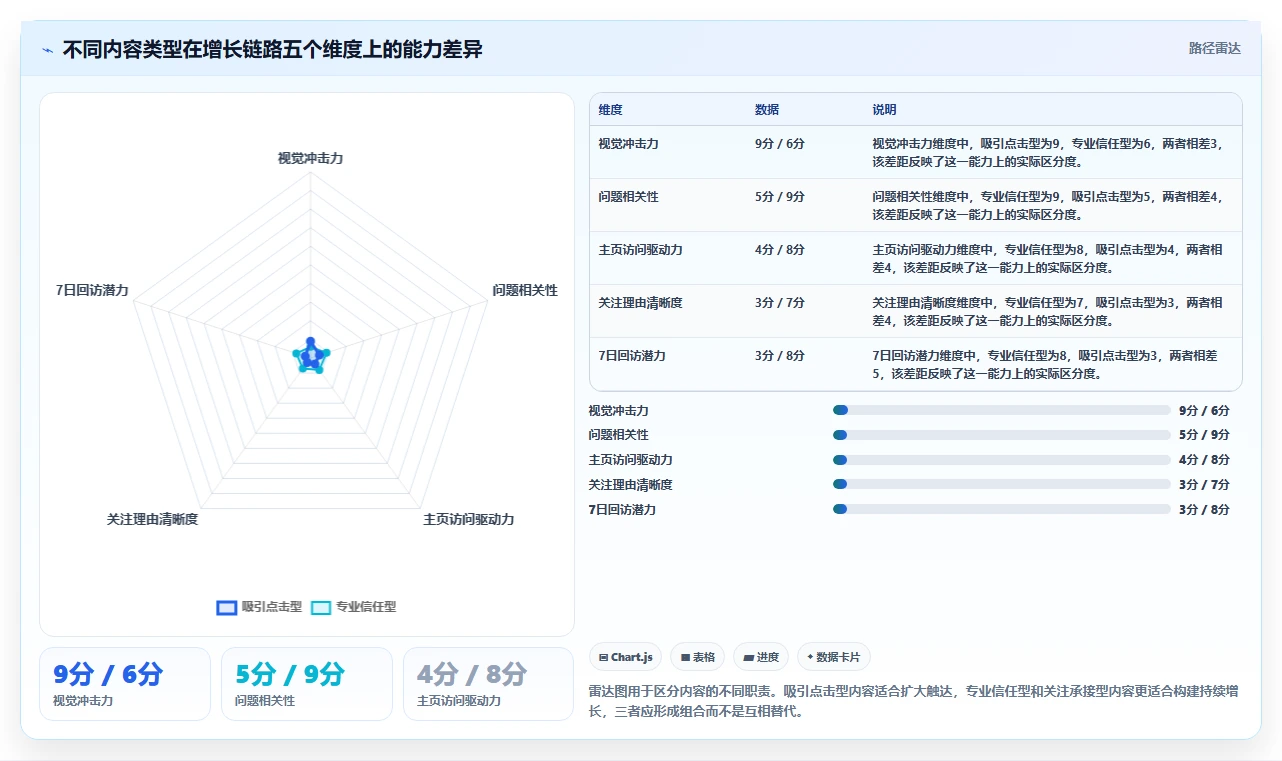Select the 表格 tag chip
Image resolution: width=1282 pixels, height=761 pixels.
697,657
